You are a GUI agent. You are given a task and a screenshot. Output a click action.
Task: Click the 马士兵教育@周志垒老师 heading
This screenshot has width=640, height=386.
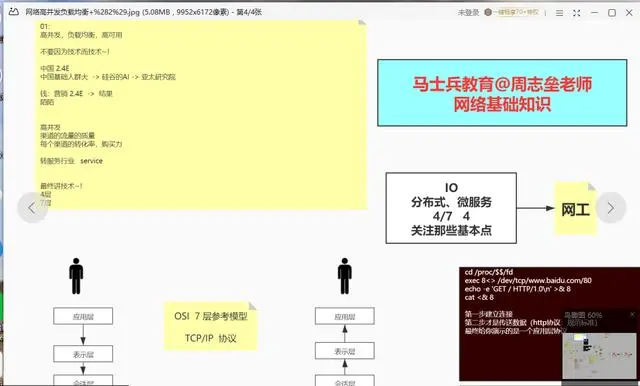coord(502,84)
